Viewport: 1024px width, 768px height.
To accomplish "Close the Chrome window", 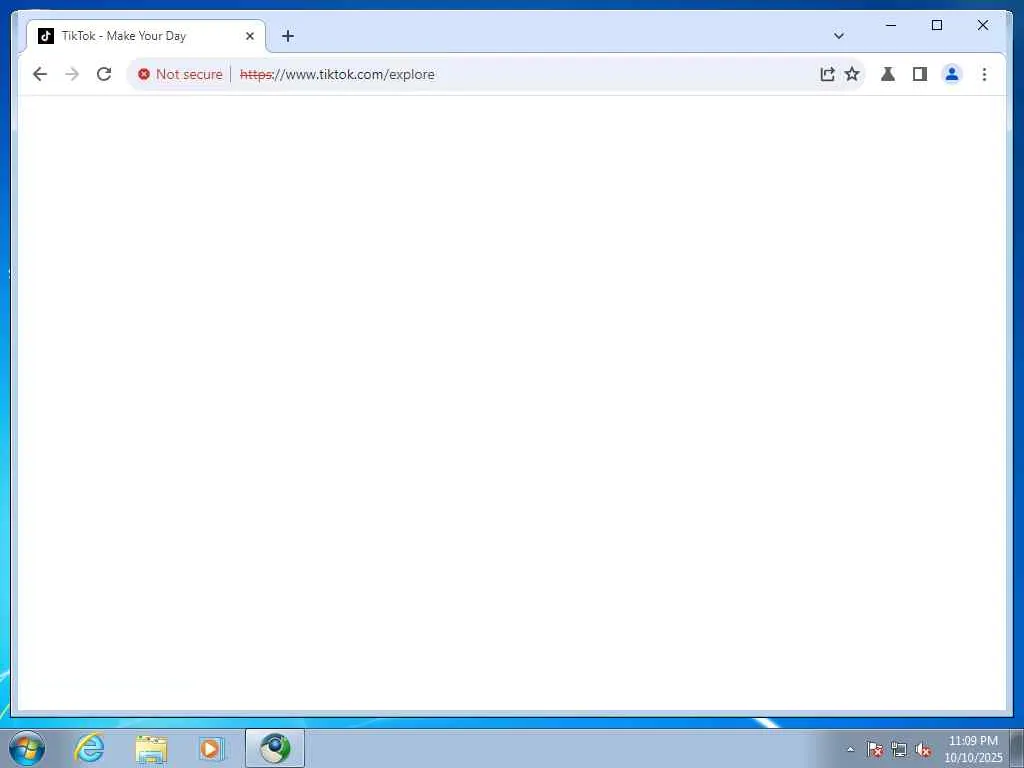I will [982, 25].
